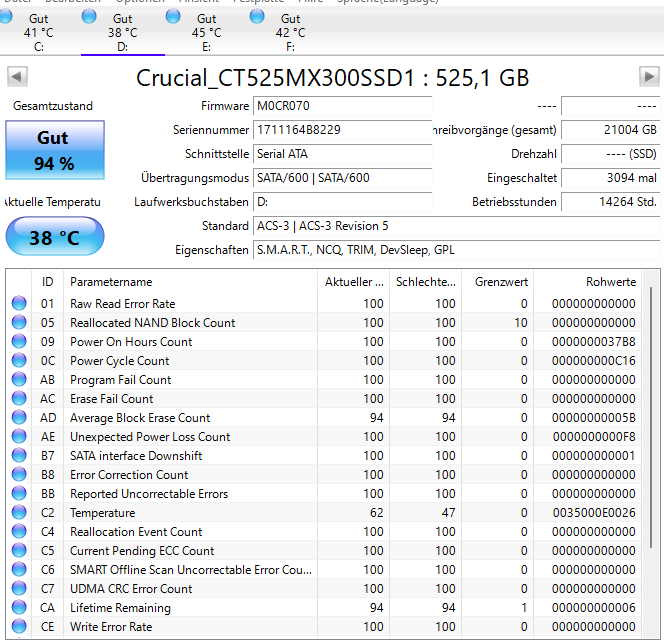Select drive E: status tab at 45 °C
The height and width of the screenshot is (643, 664).
coord(206,32)
